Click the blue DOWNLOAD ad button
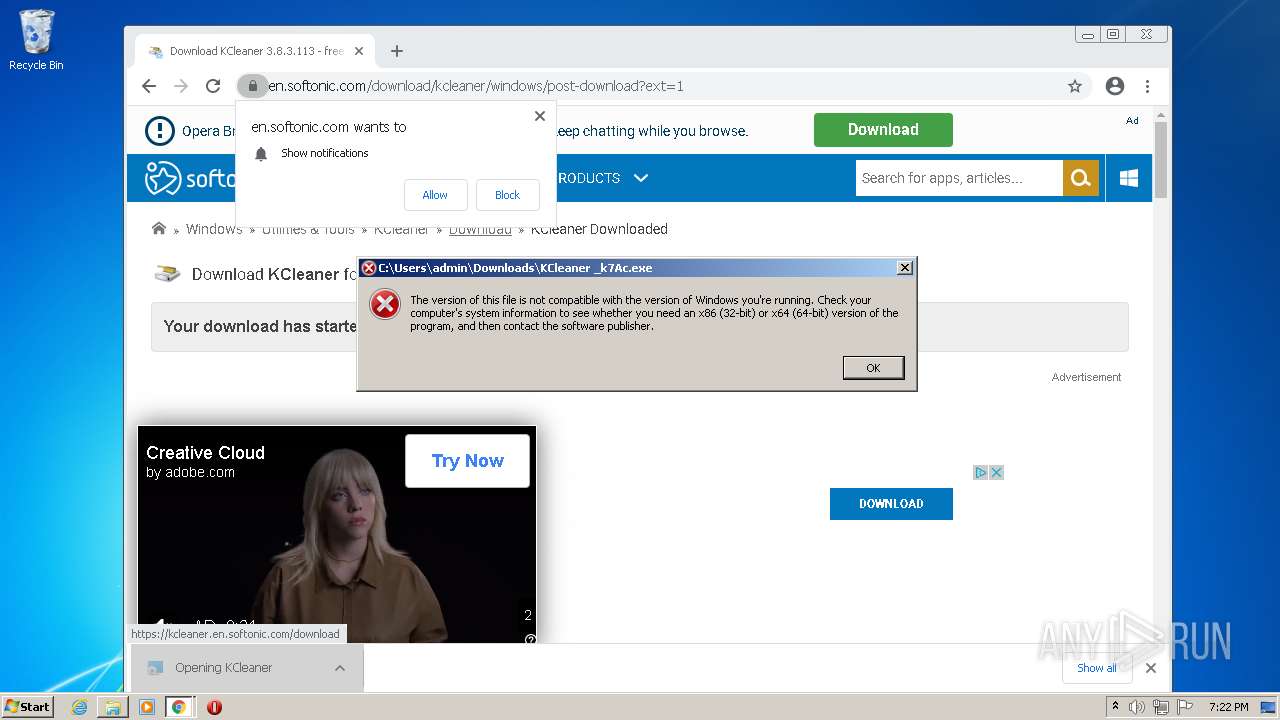1280x720 pixels. [x=891, y=504]
